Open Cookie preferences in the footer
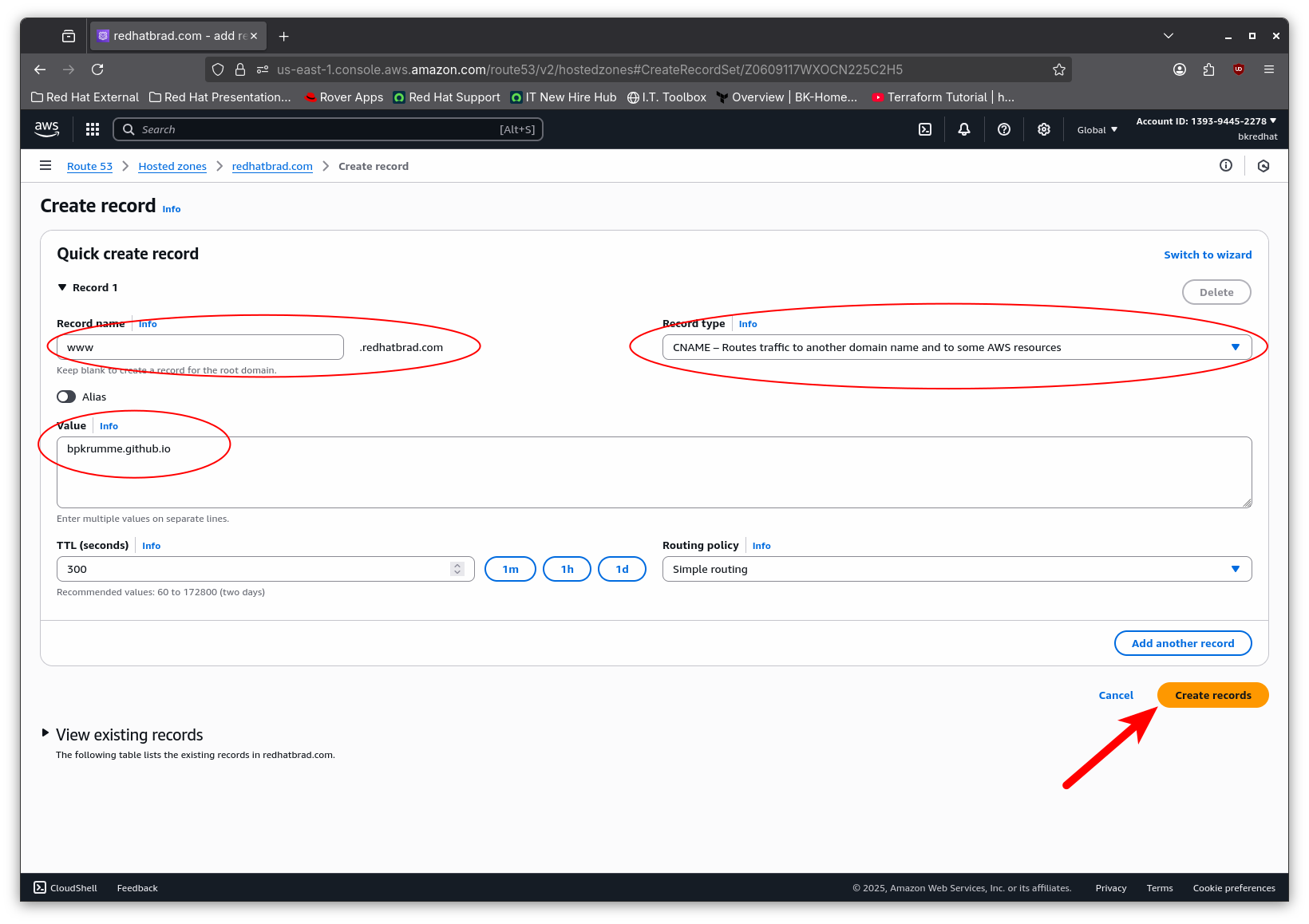 point(1234,888)
